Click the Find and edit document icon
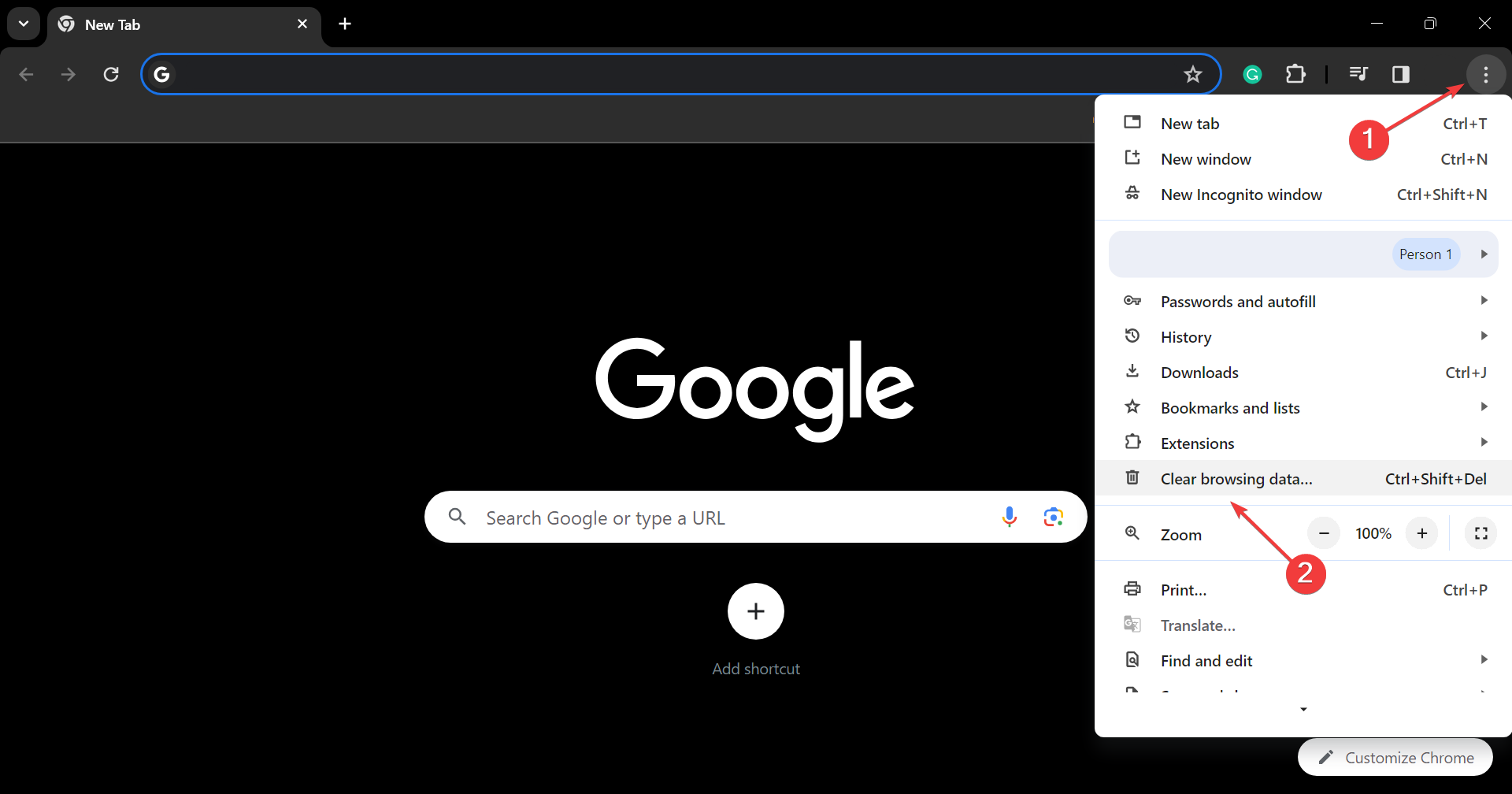Screen dimensions: 1512x794 [x=1132, y=659]
